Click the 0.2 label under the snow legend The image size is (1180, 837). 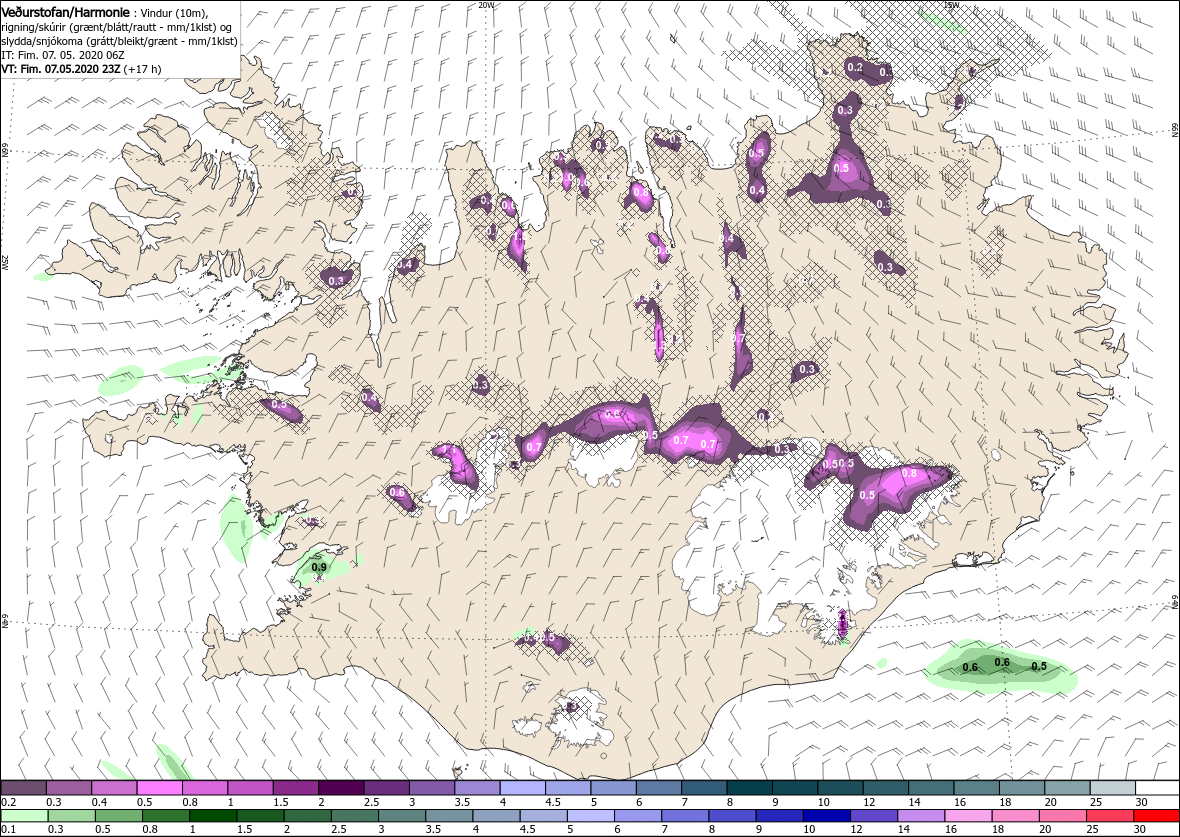coord(9,802)
